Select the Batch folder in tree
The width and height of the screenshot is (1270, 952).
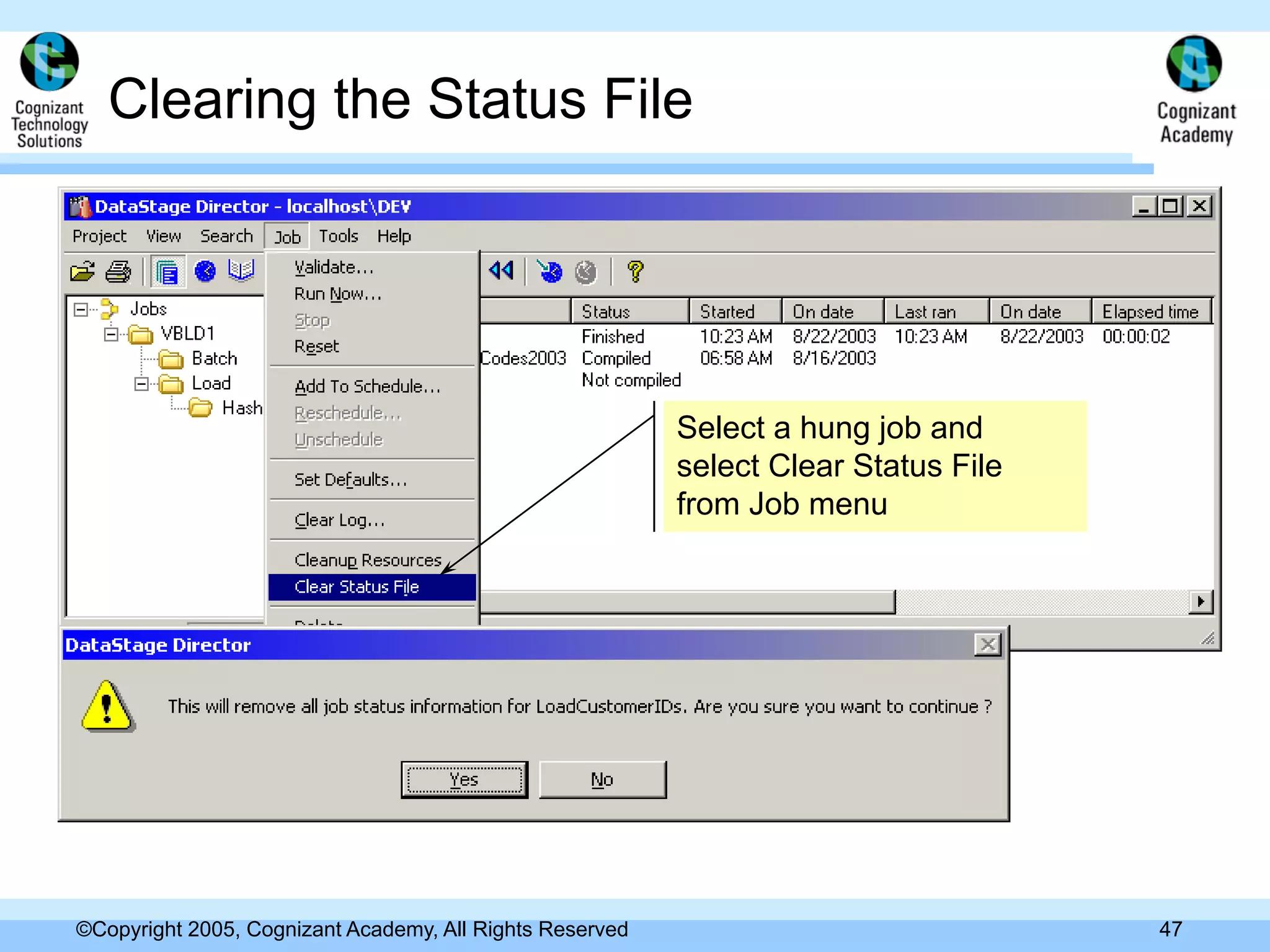click(x=214, y=359)
